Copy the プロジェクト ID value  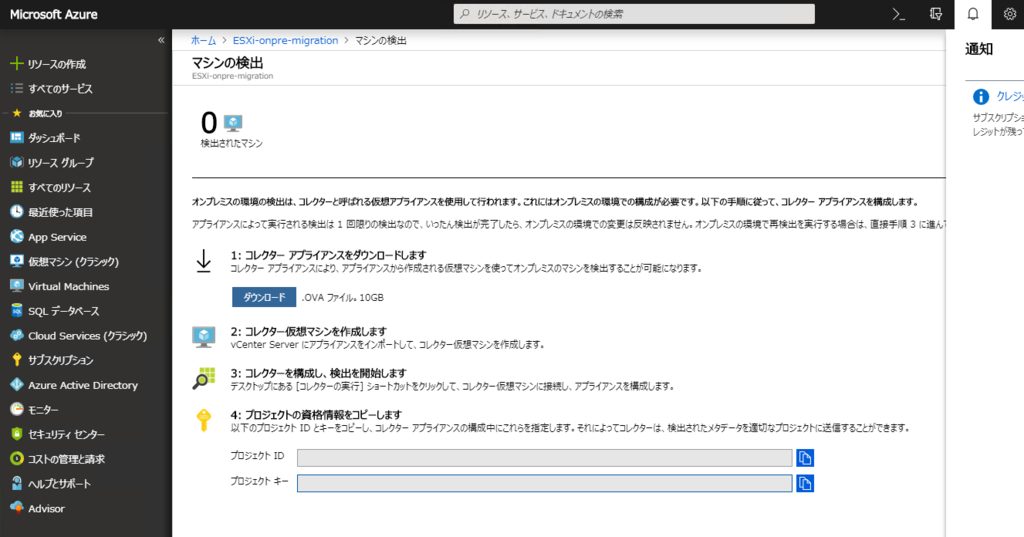[x=805, y=458]
